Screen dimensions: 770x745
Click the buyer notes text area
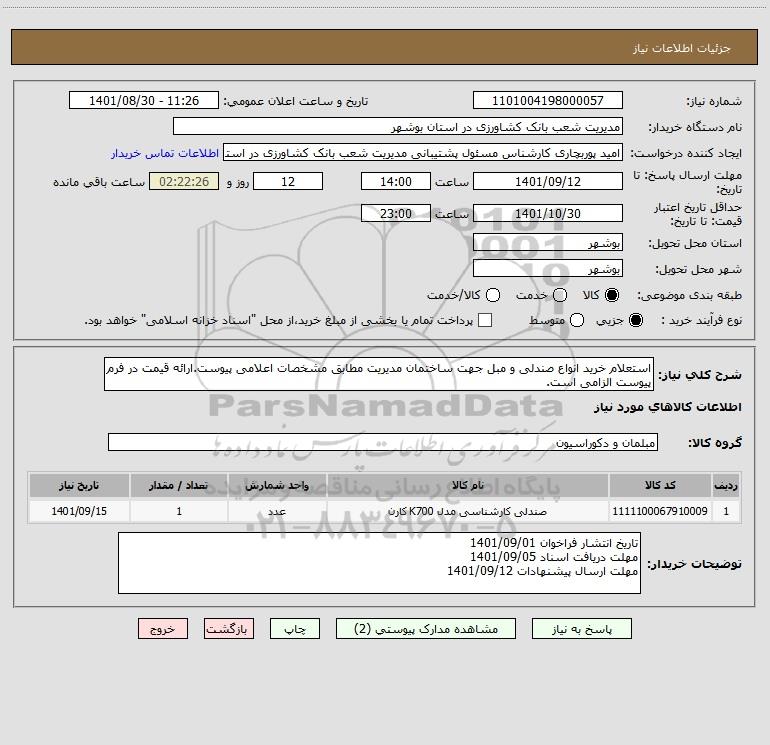coord(379,563)
